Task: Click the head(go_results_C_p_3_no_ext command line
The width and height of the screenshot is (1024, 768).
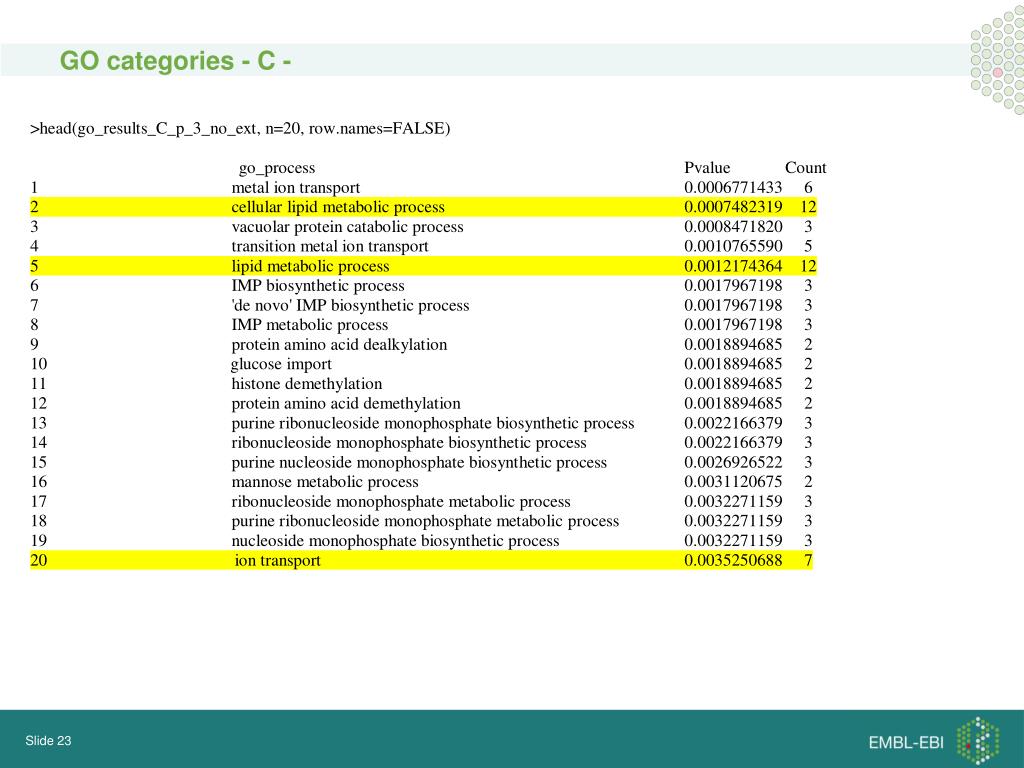Action: tap(240, 128)
